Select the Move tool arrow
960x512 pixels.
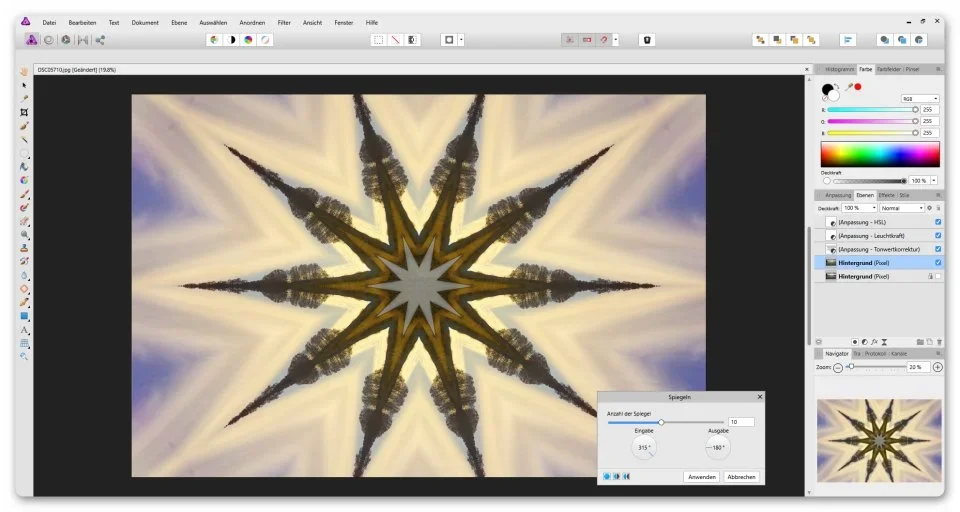[24, 85]
